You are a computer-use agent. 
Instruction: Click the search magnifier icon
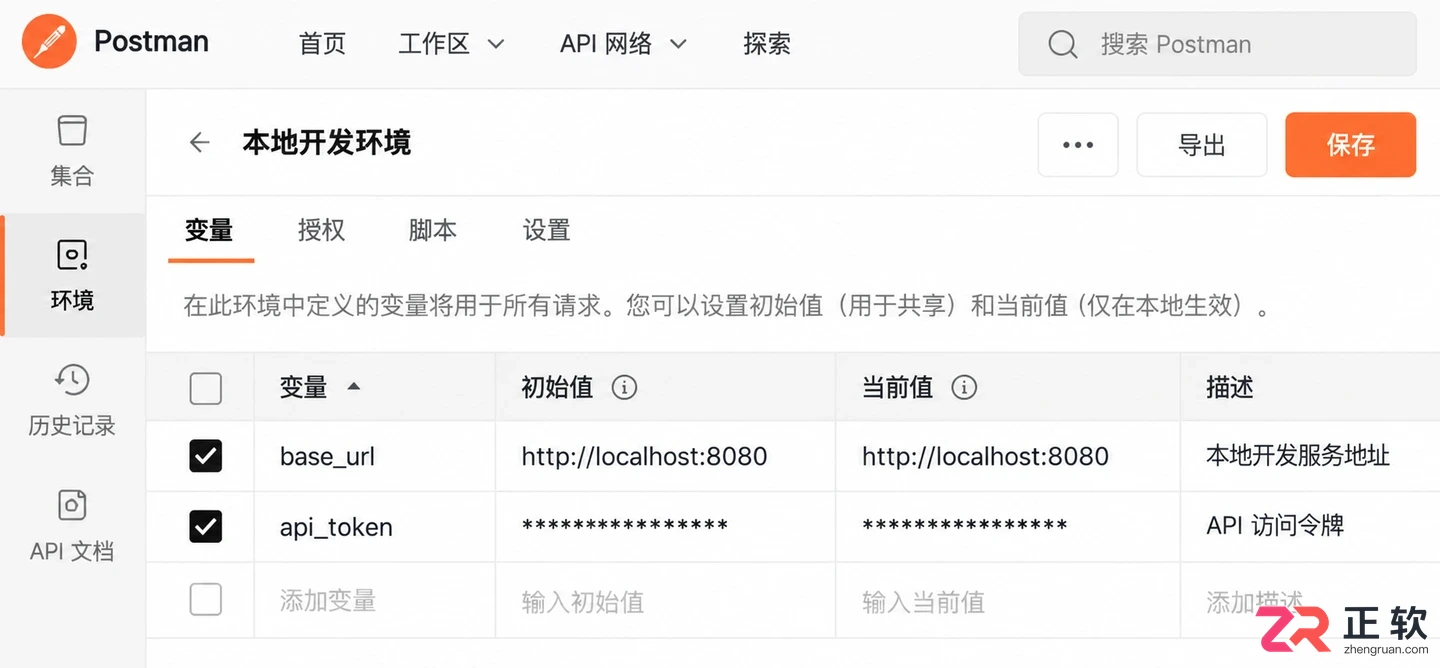[x=1062, y=44]
